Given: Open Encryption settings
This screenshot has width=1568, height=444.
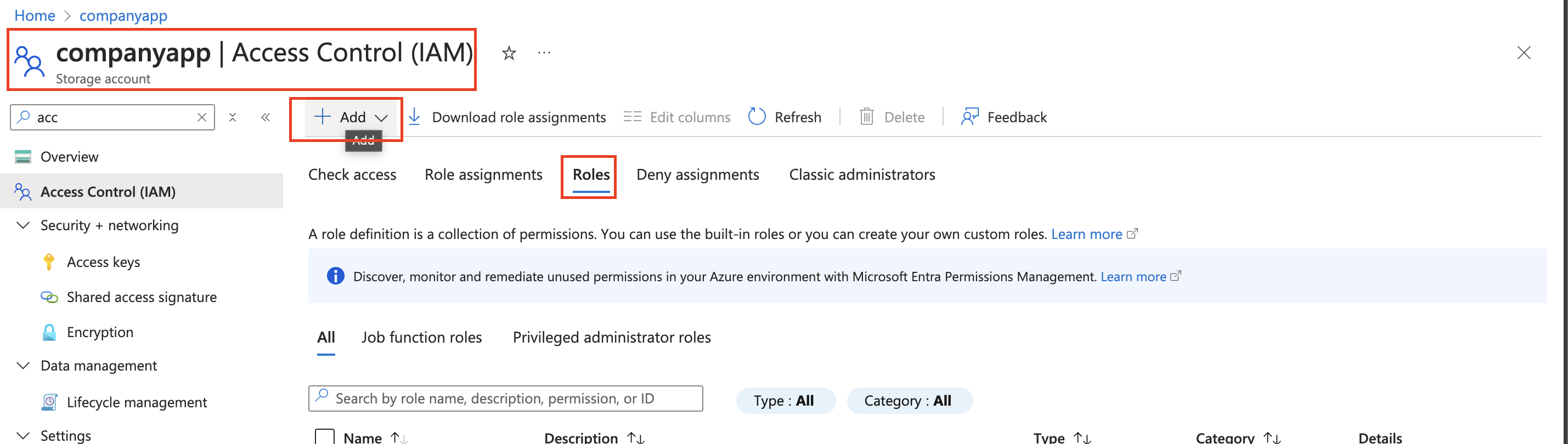Looking at the screenshot, I should point(100,332).
